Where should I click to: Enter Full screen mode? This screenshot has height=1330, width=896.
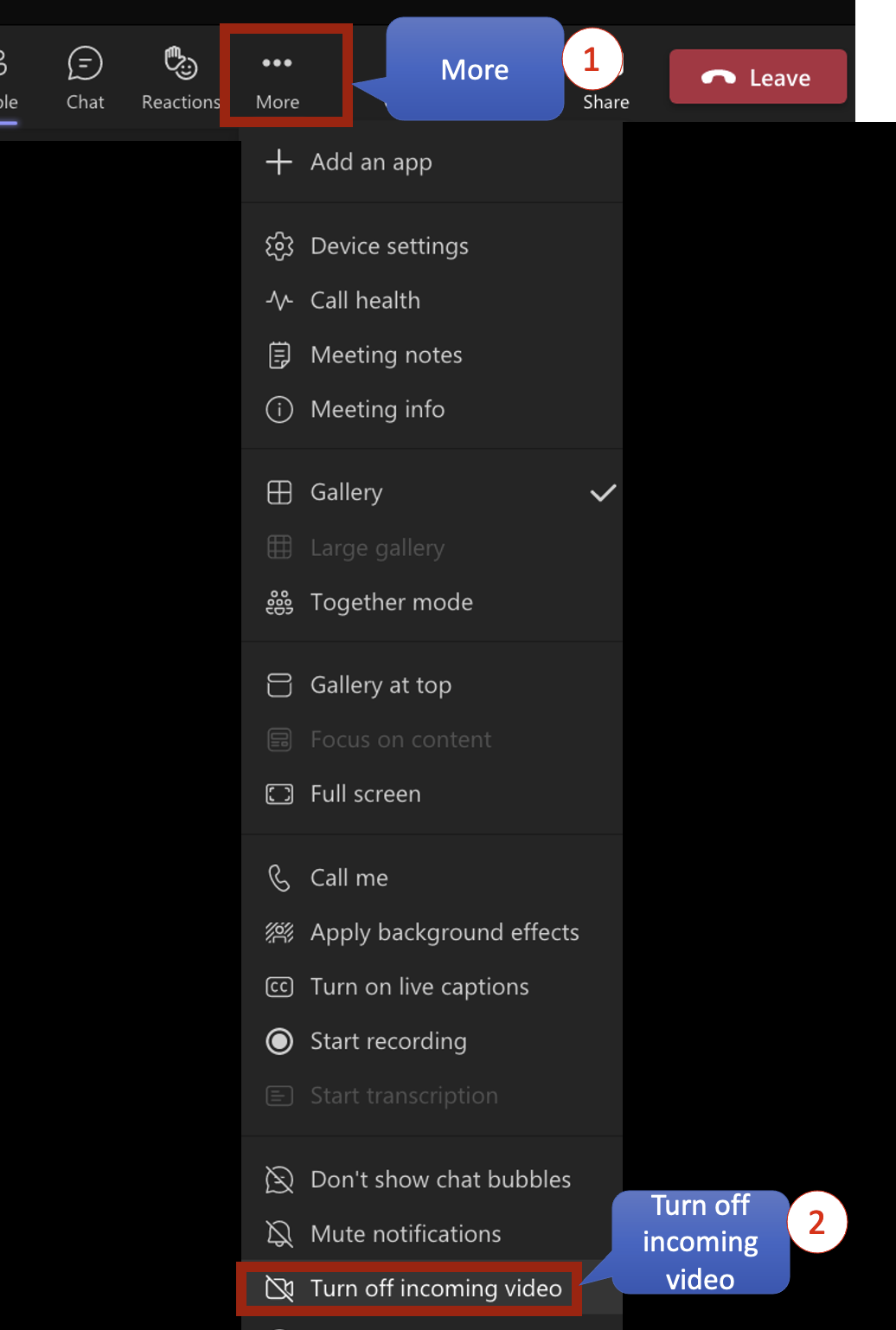pos(365,793)
